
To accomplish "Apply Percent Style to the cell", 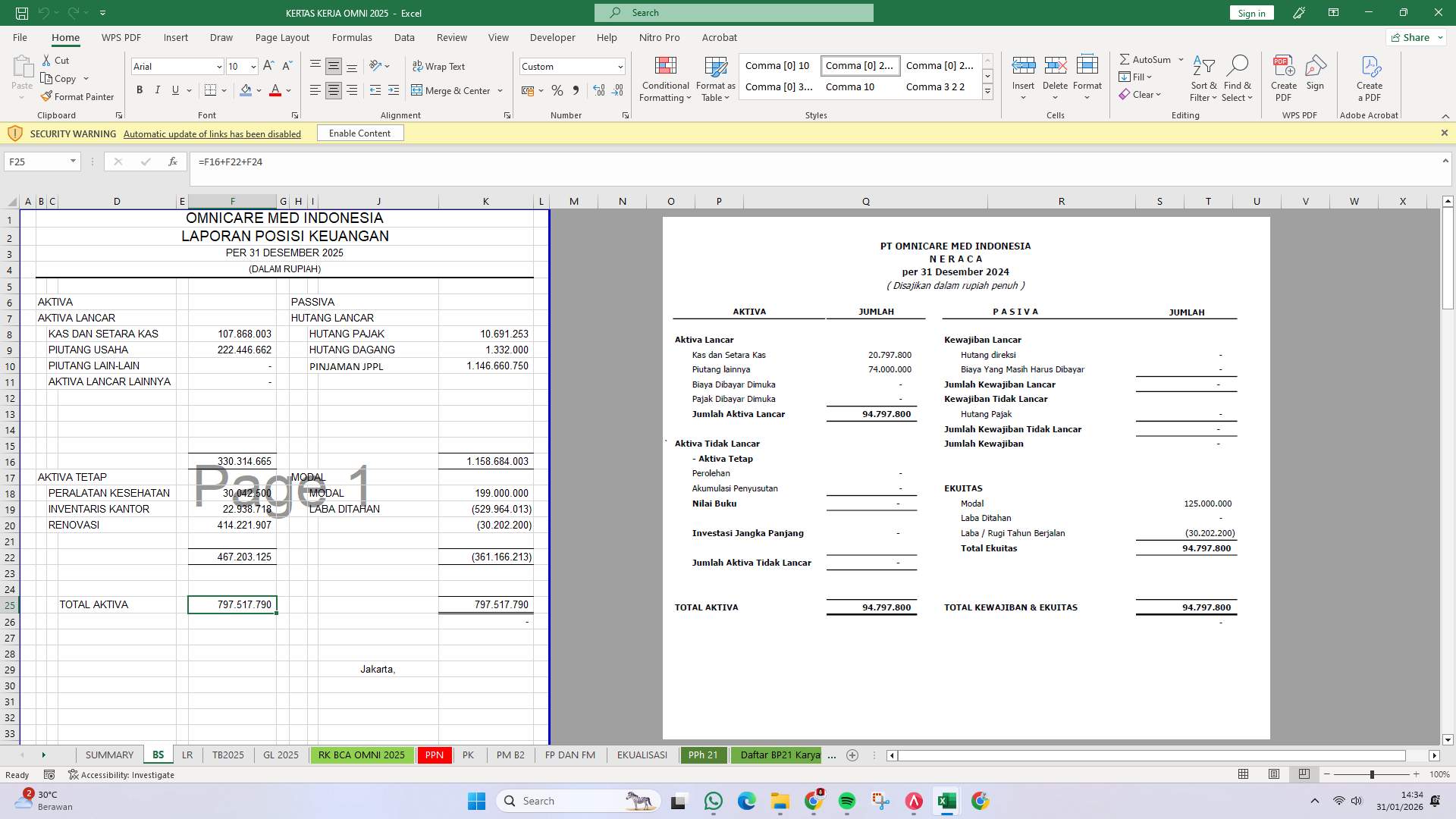I will click(557, 90).
